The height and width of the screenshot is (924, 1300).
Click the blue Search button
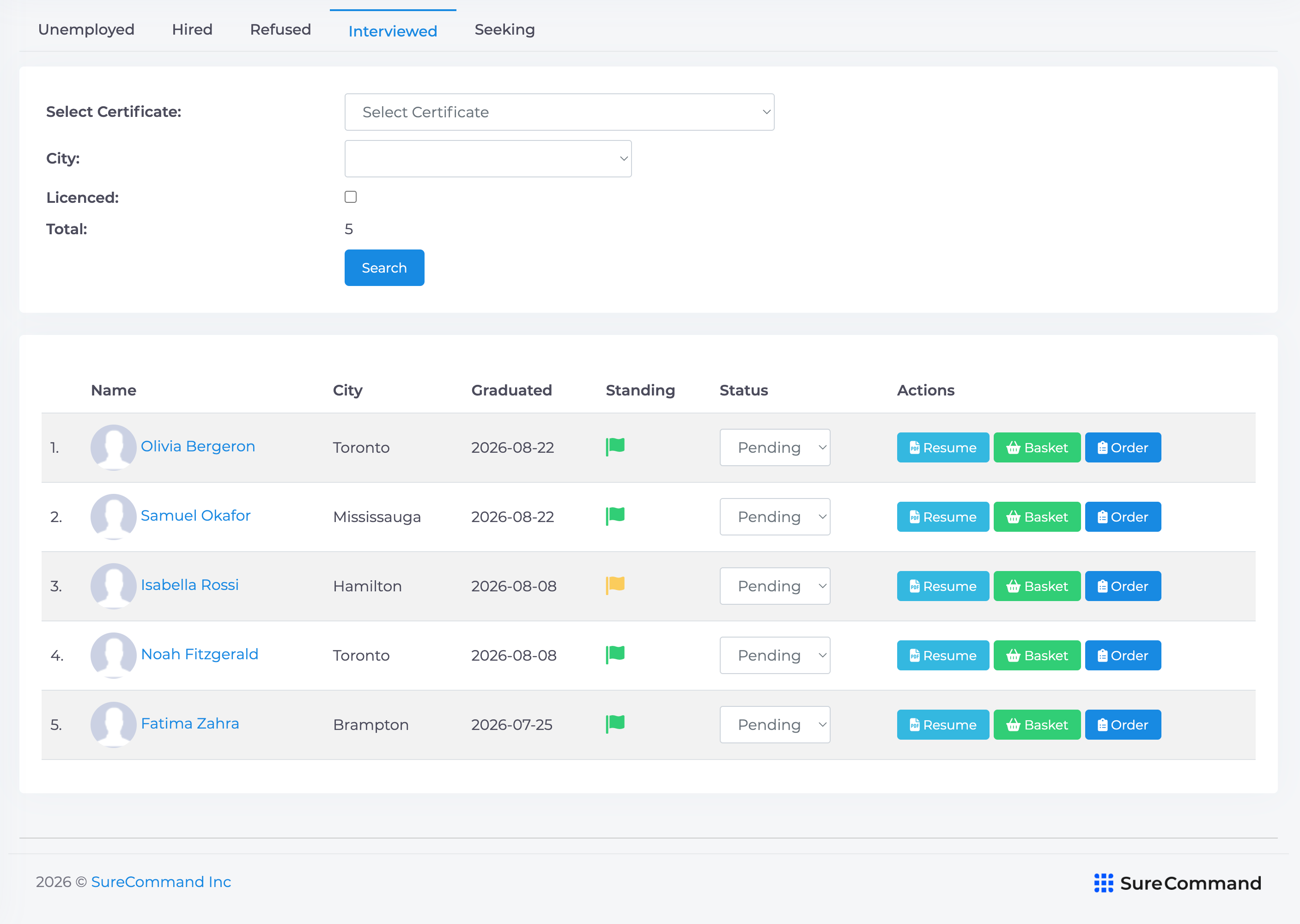tap(385, 267)
